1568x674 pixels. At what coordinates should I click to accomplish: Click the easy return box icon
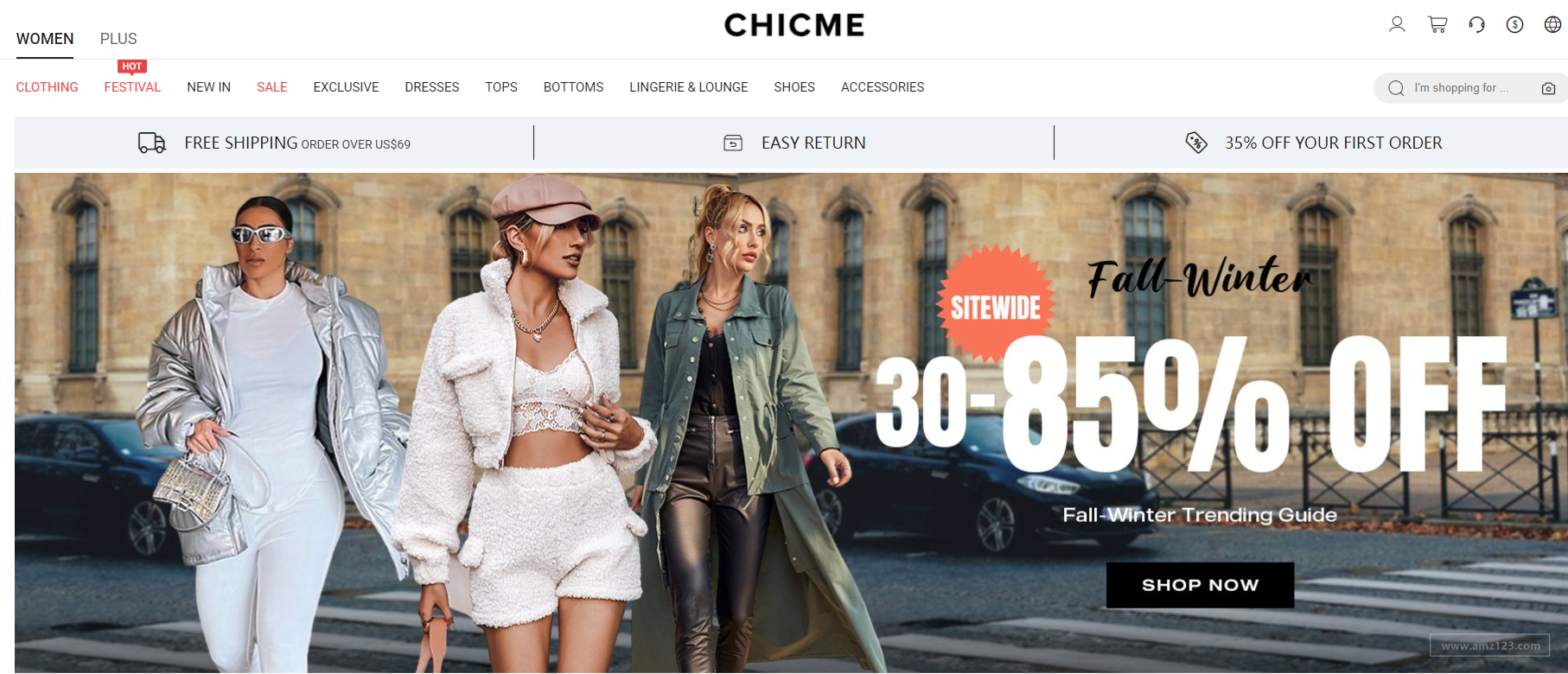click(733, 143)
